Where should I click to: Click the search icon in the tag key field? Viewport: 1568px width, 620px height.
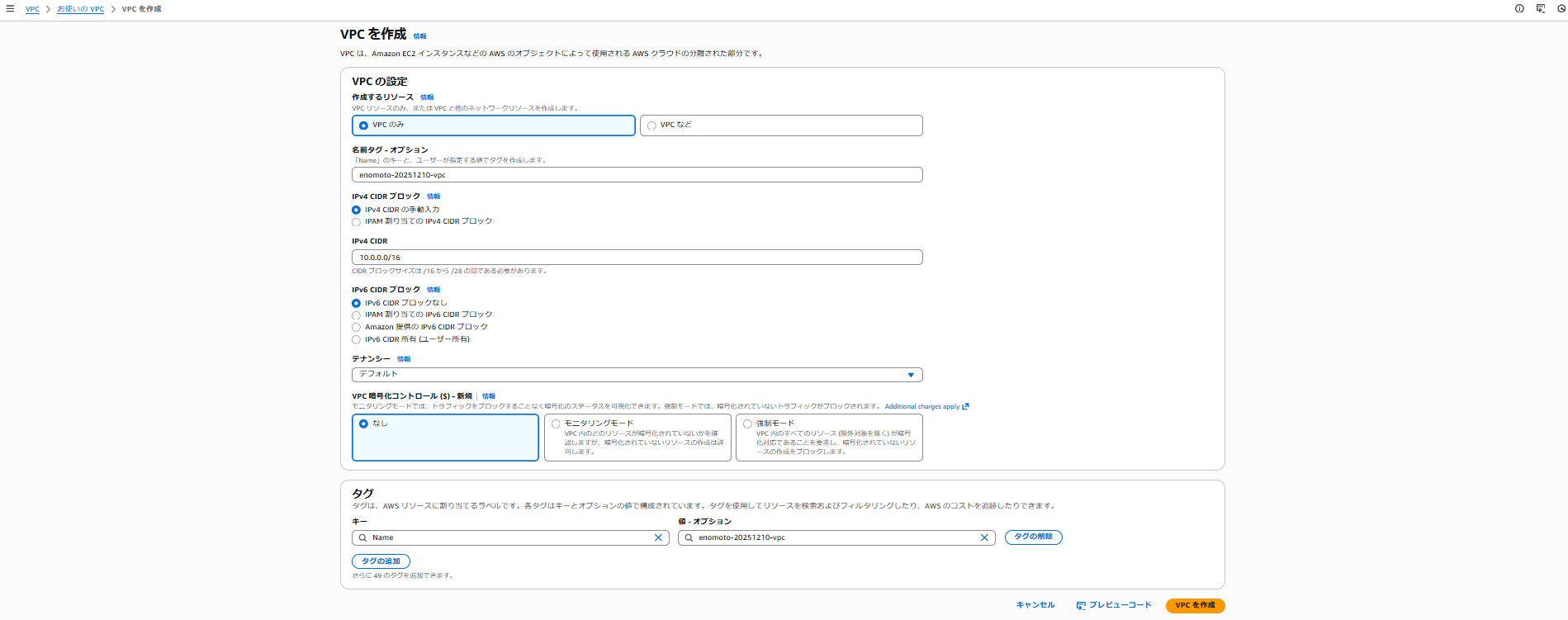362,537
